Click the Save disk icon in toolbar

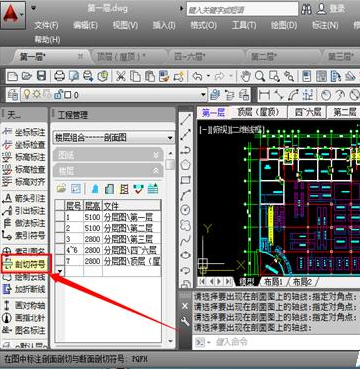click(x=41, y=76)
